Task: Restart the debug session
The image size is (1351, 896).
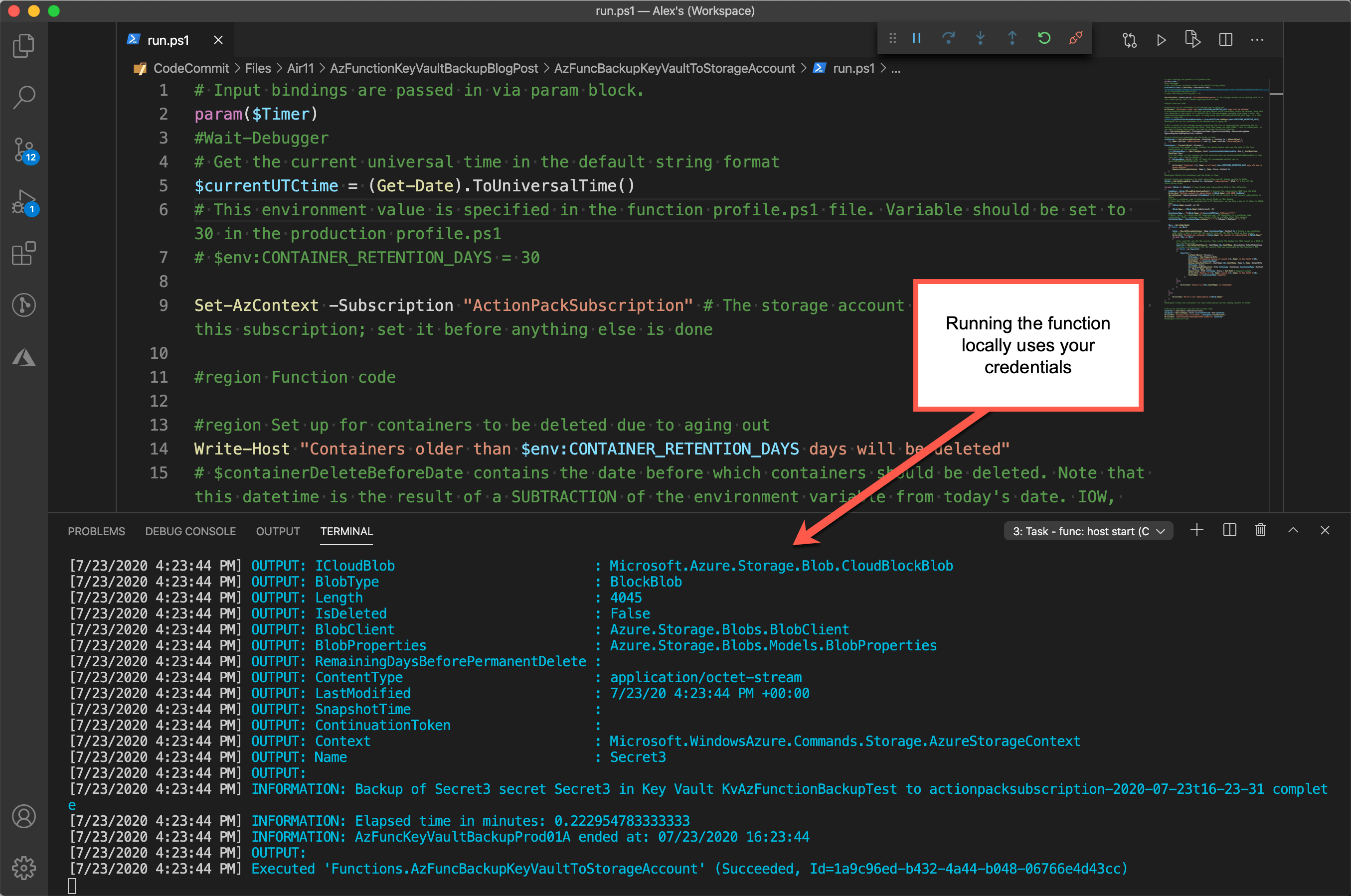Action: (x=1044, y=38)
